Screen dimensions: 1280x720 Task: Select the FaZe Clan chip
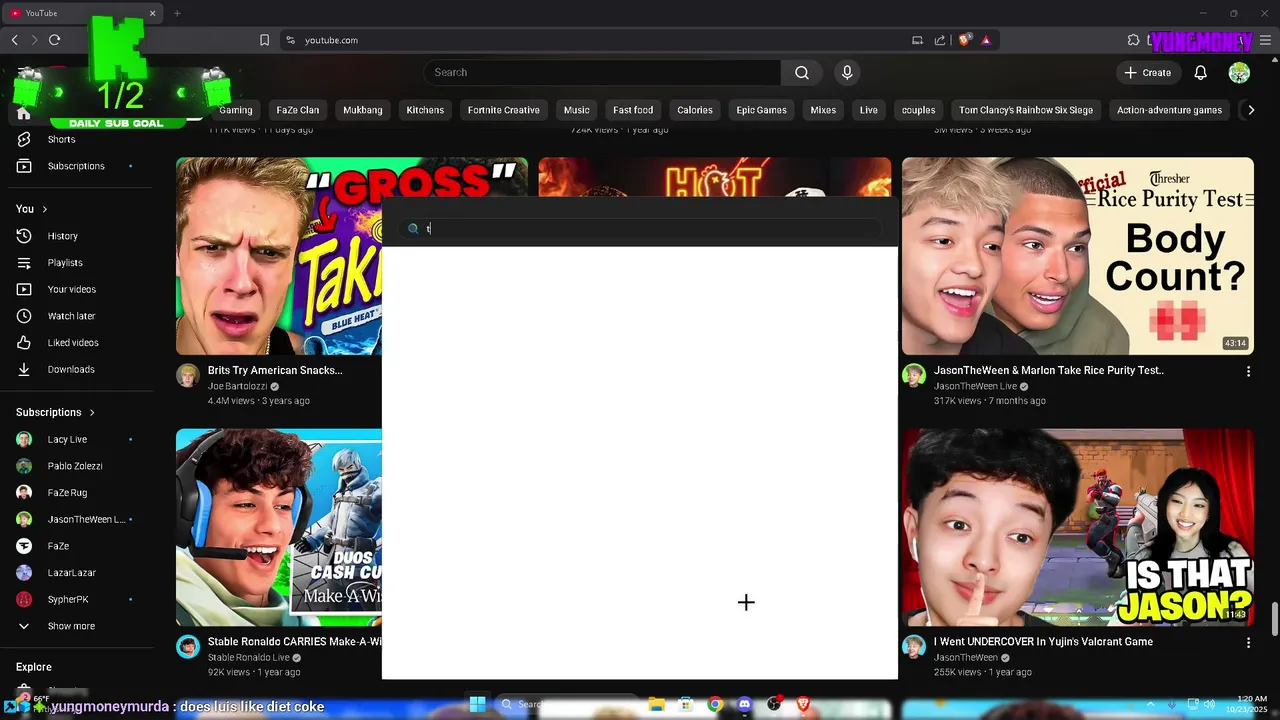pos(298,110)
